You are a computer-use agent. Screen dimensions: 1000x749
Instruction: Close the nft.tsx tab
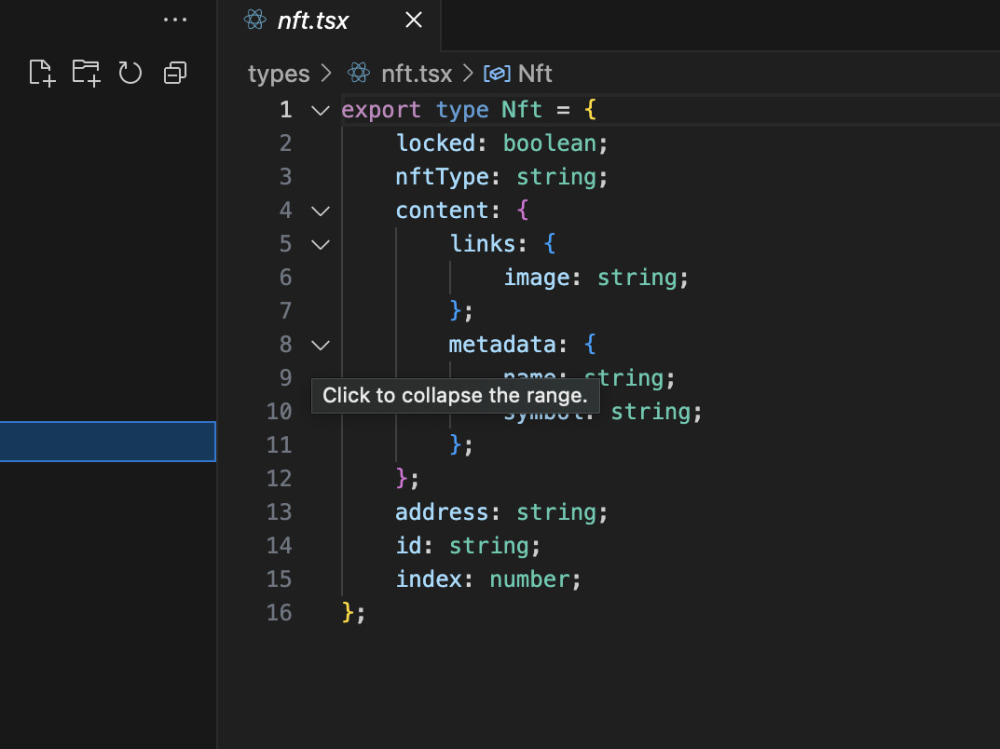(x=413, y=20)
